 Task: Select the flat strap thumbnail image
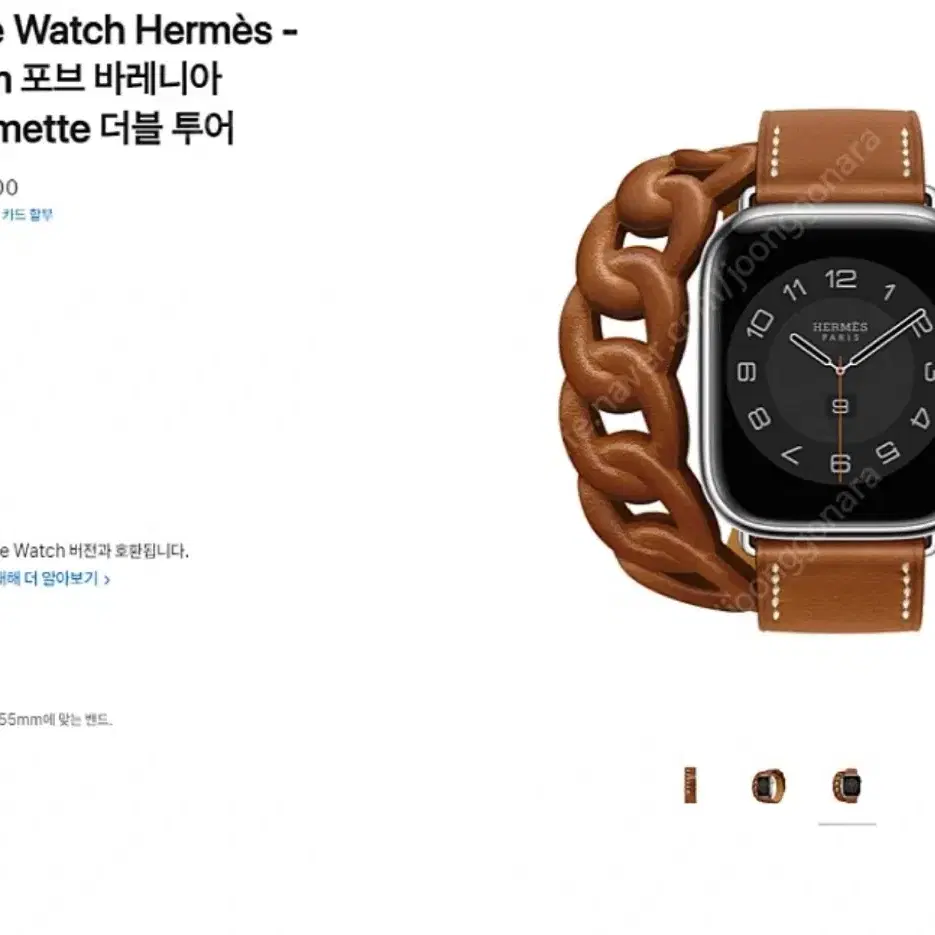point(690,785)
